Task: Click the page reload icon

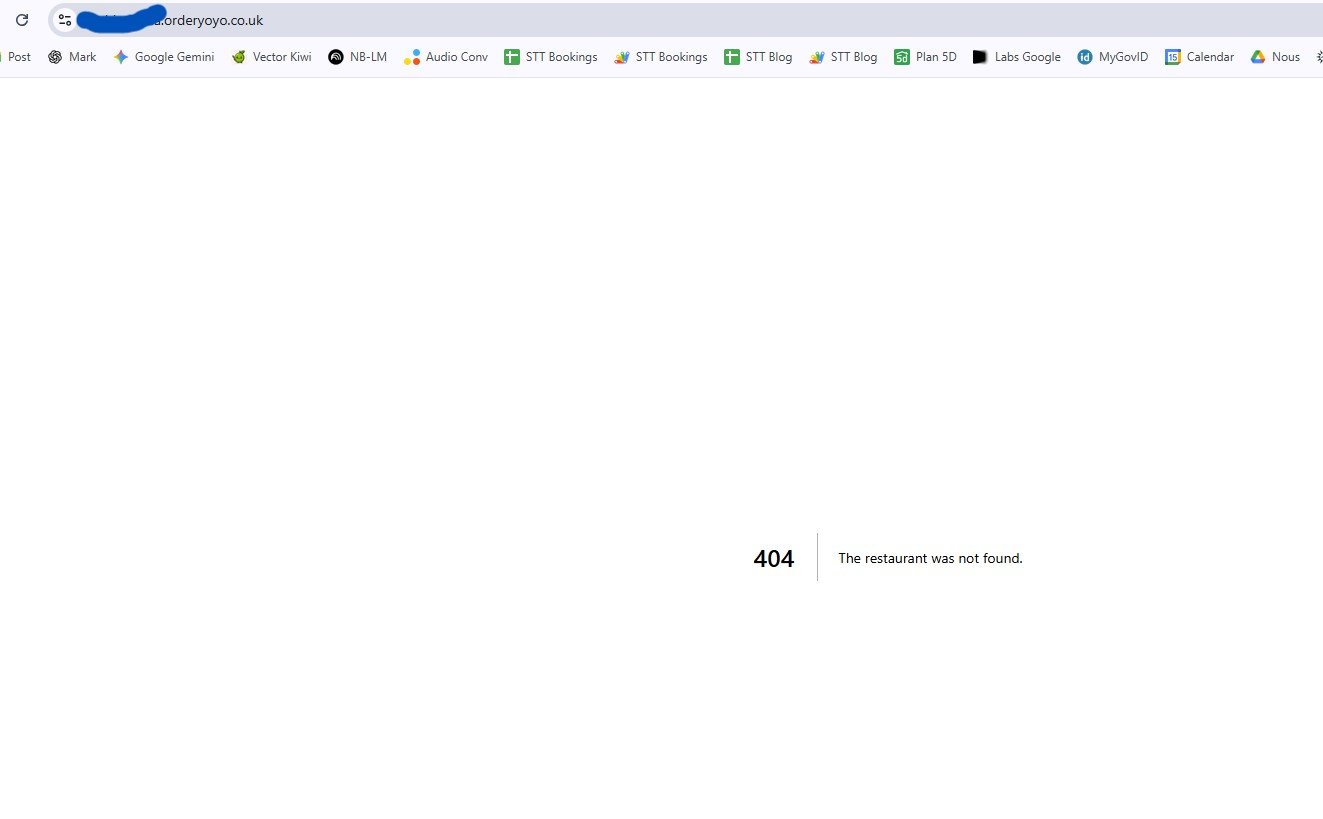Action: click(22, 19)
